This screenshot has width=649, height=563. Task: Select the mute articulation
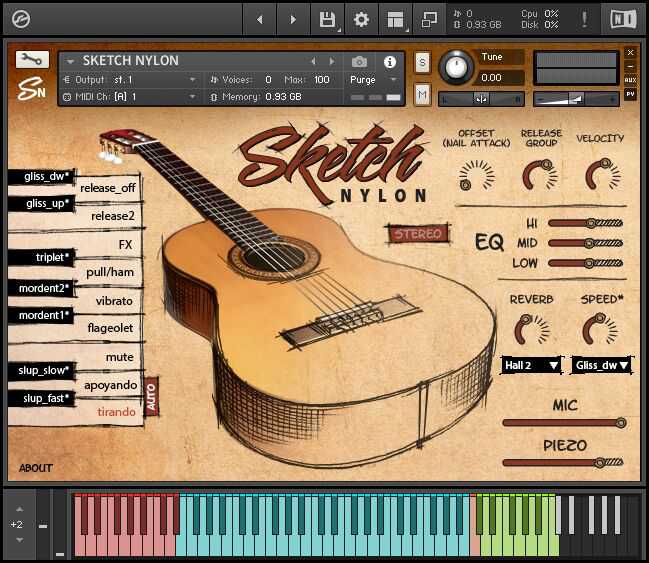[120, 357]
